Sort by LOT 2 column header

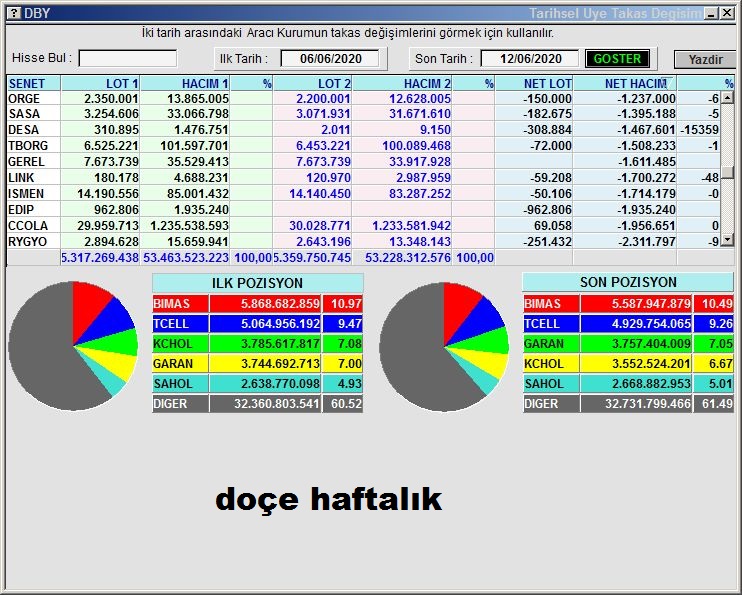click(x=312, y=83)
